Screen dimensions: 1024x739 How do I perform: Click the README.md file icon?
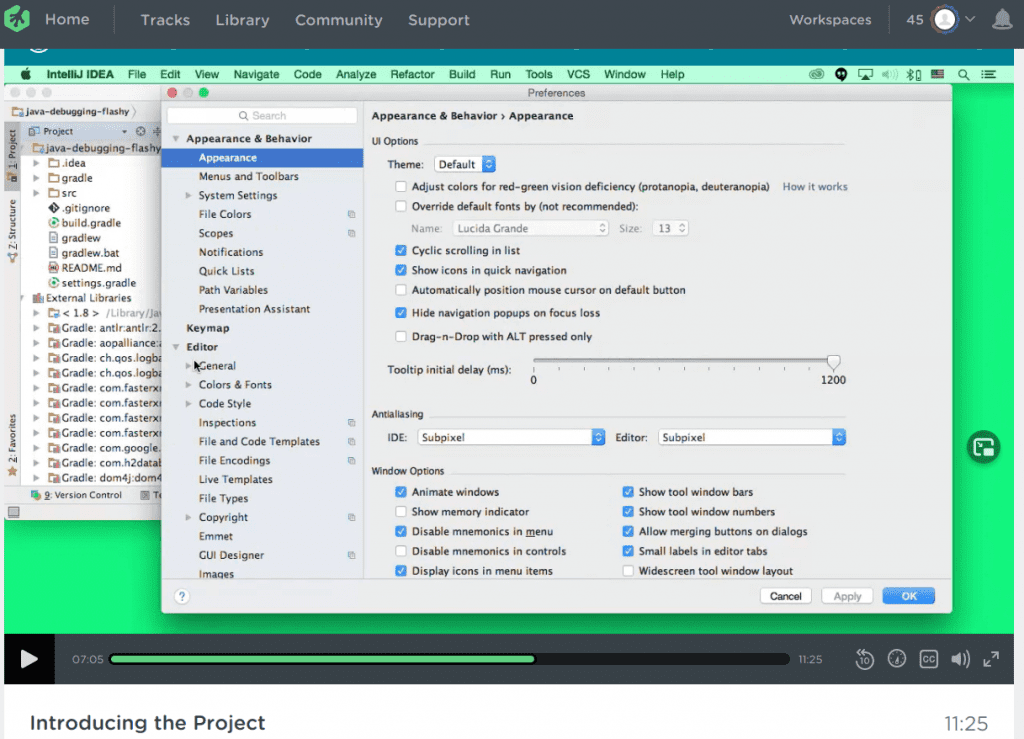(54, 268)
